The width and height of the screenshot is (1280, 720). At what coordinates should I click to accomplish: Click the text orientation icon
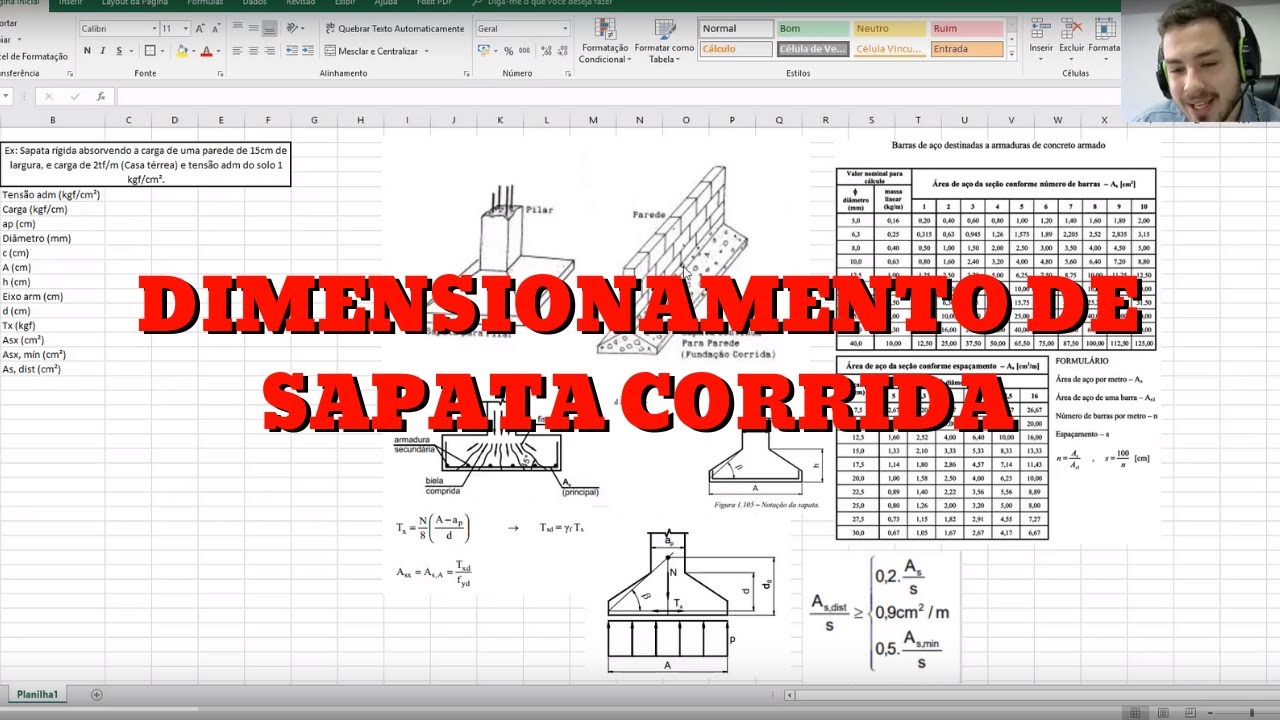[293, 29]
